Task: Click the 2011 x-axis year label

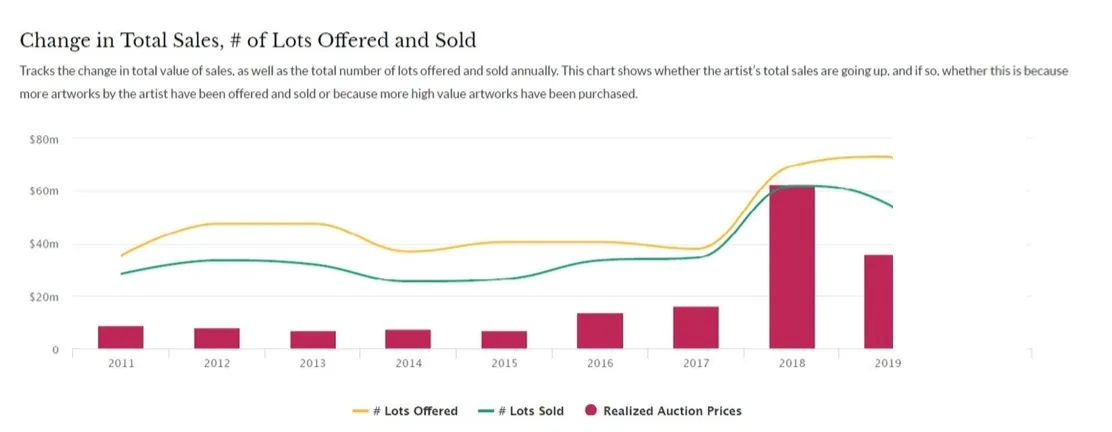Action: click(x=120, y=364)
